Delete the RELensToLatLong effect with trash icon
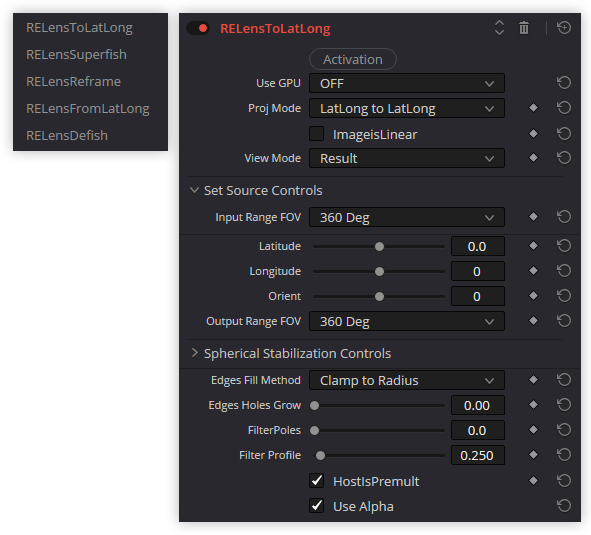 tap(524, 28)
